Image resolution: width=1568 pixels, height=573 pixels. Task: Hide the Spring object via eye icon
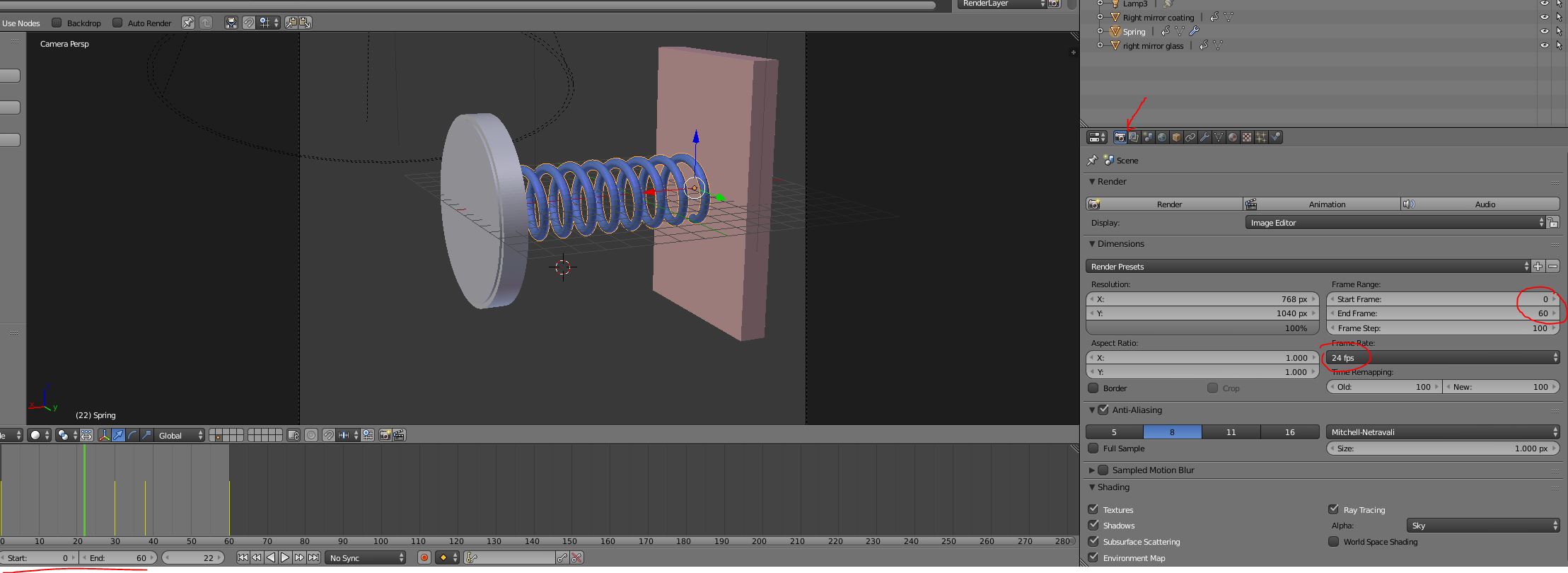(x=1544, y=31)
